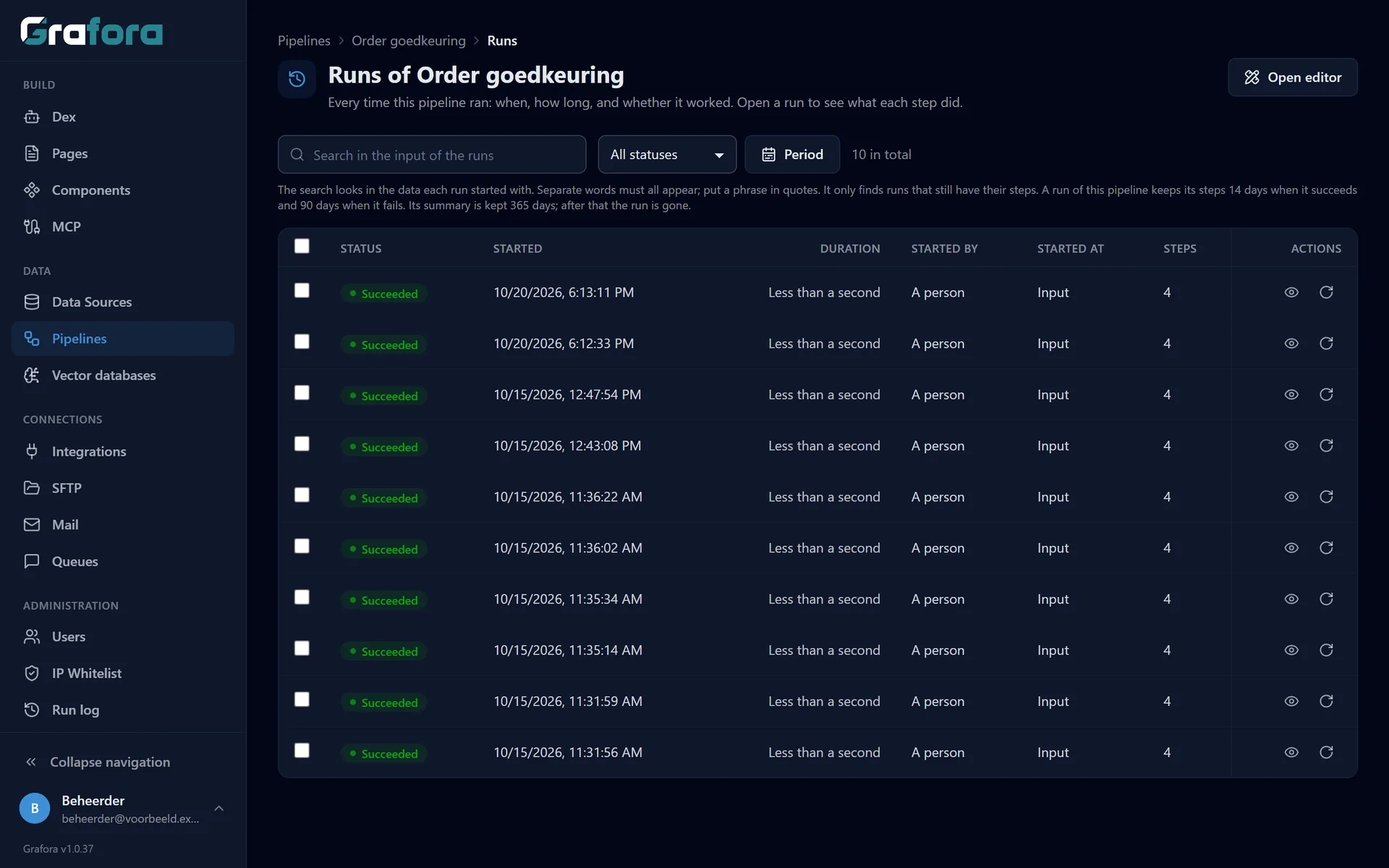The height and width of the screenshot is (868, 1389).
Task: Open Integrations in the sidebar
Action: [123, 451]
